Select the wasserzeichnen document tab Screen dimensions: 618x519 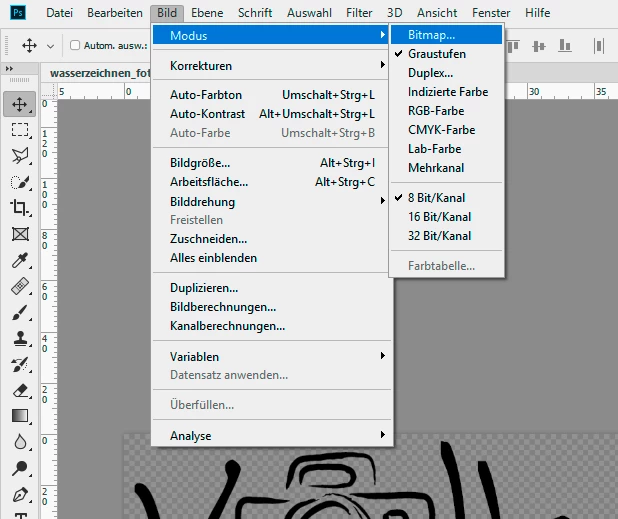[x=100, y=73]
